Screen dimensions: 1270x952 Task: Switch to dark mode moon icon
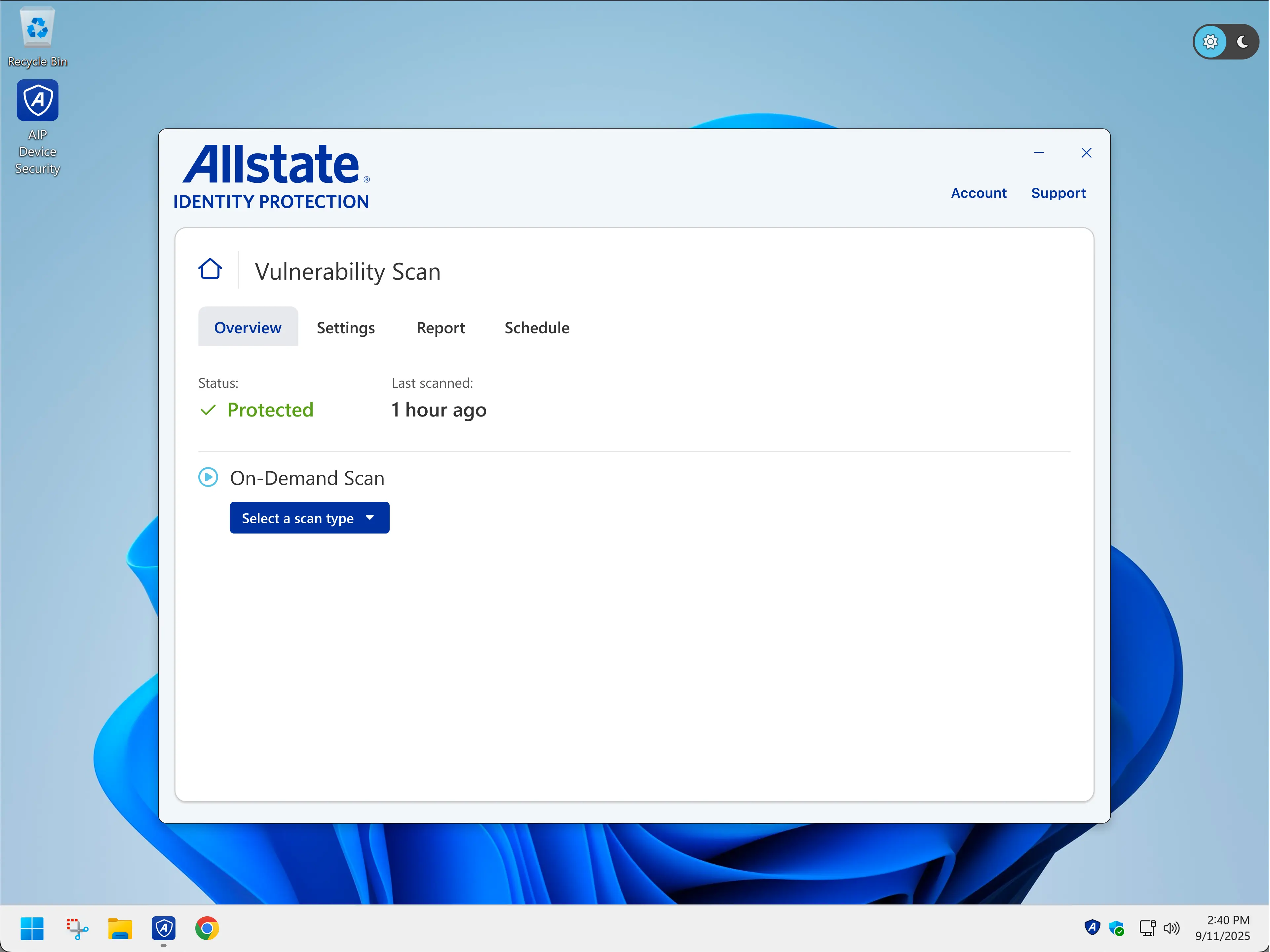[x=1243, y=41]
